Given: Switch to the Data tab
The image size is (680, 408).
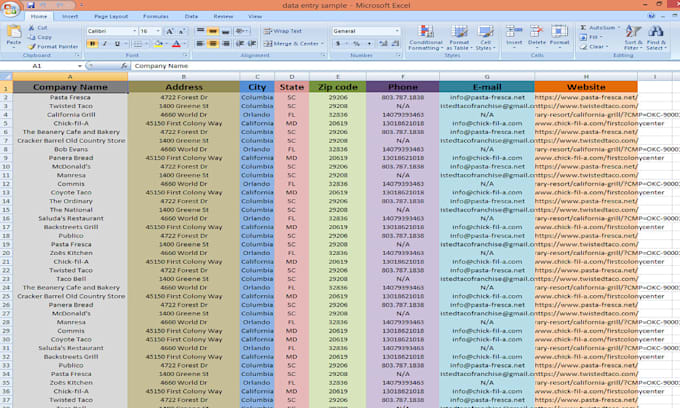Looking at the screenshot, I should point(191,16).
